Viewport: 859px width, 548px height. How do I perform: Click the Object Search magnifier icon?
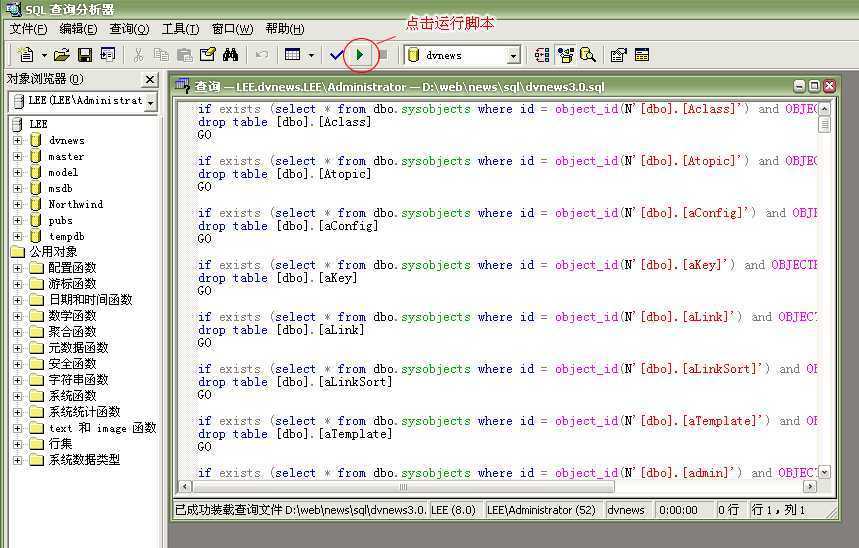(588, 55)
